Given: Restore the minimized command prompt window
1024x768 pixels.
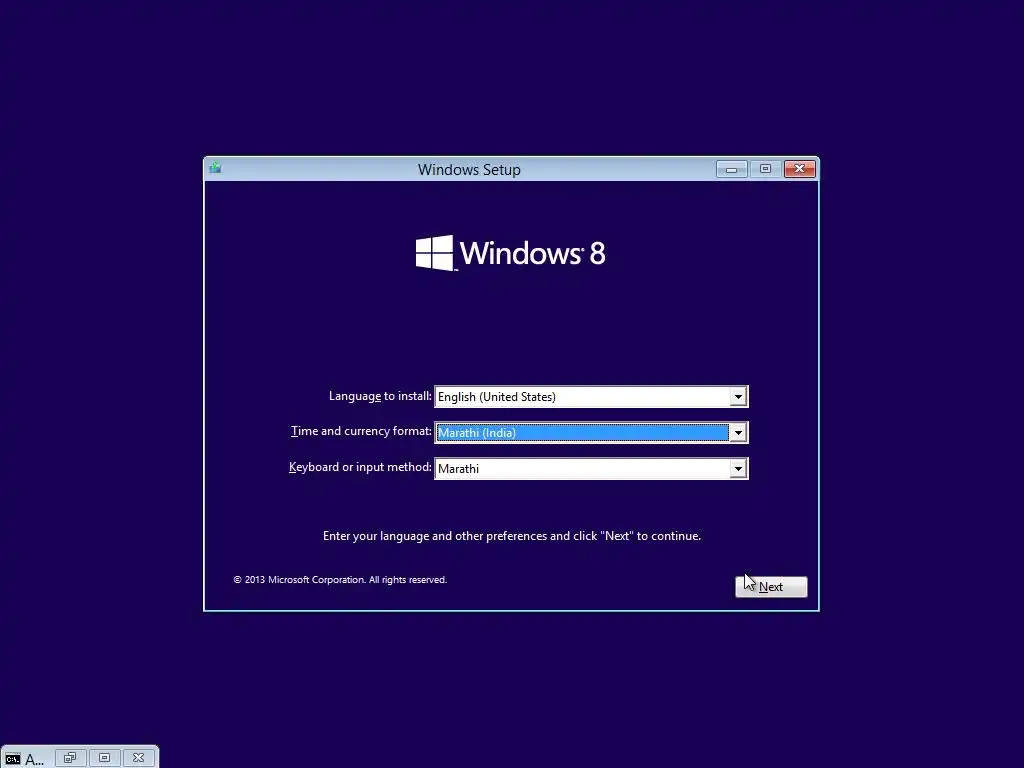Looking at the screenshot, I should point(70,758).
